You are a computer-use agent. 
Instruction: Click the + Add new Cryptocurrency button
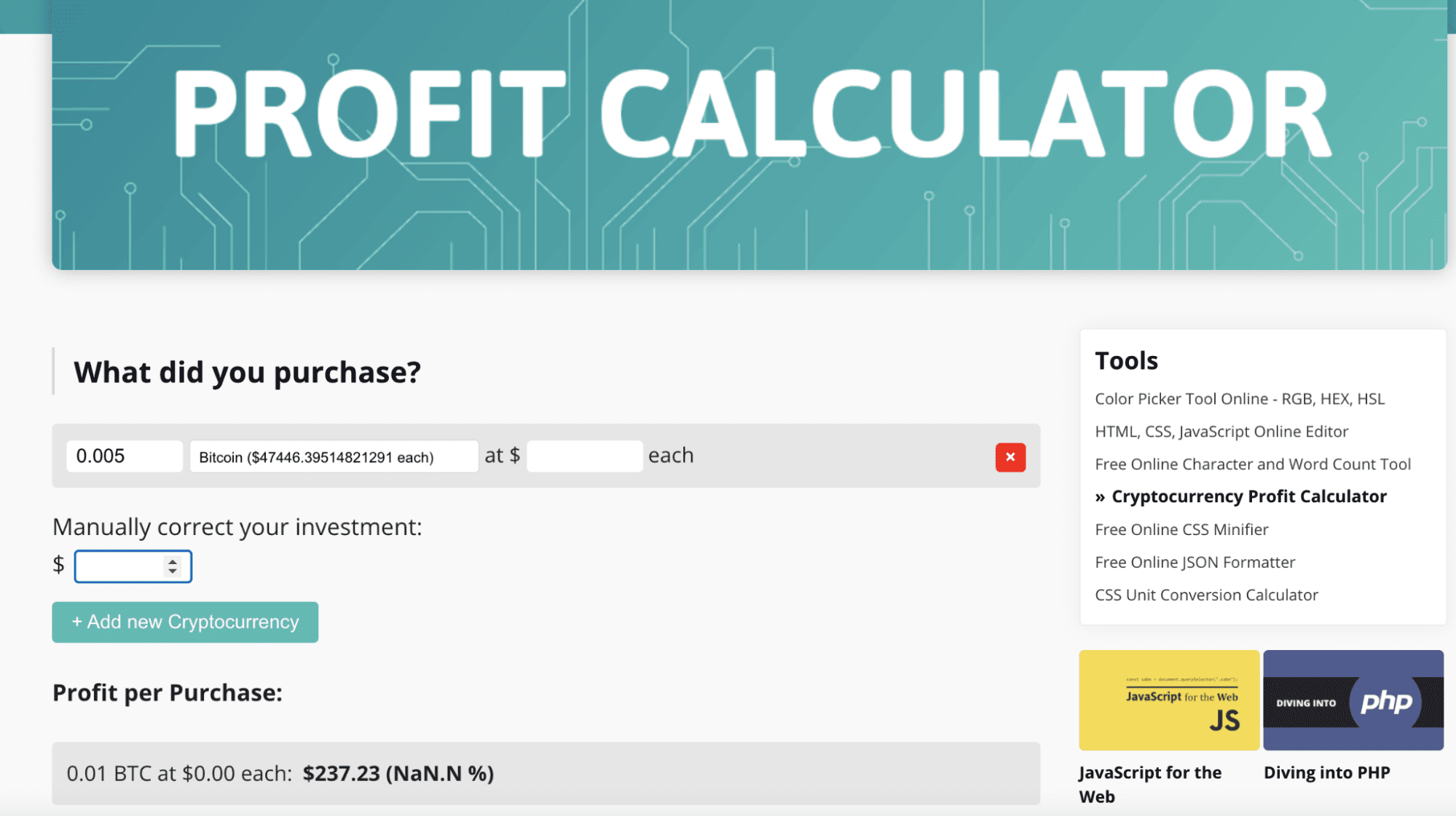(x=185, y=621)
